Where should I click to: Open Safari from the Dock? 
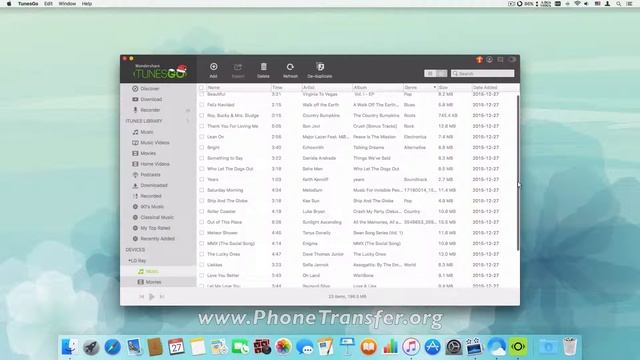coord(112,347)
